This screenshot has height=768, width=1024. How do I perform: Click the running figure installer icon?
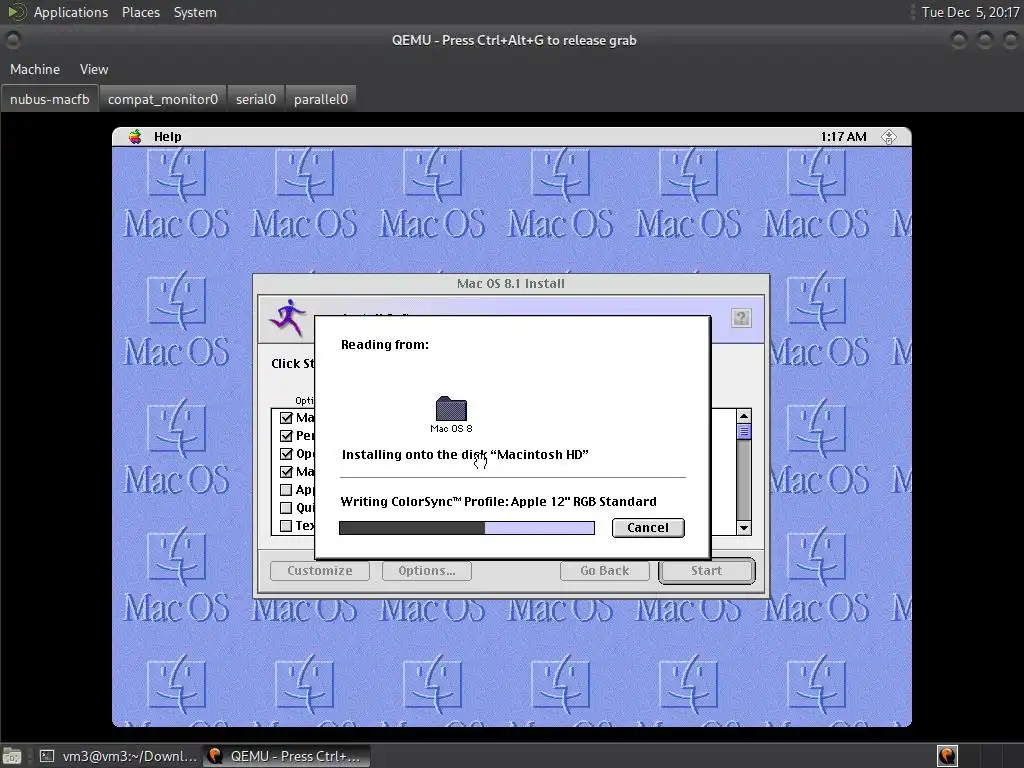[x=287, y=318]
